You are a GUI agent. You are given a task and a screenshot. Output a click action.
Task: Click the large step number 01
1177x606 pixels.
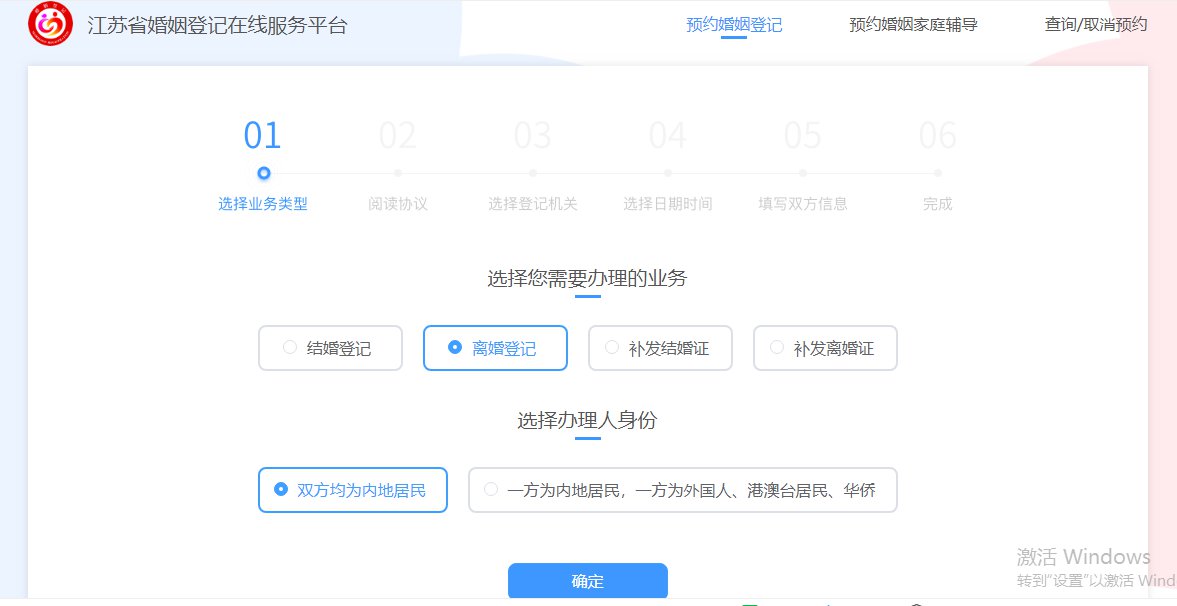point(263,136)
